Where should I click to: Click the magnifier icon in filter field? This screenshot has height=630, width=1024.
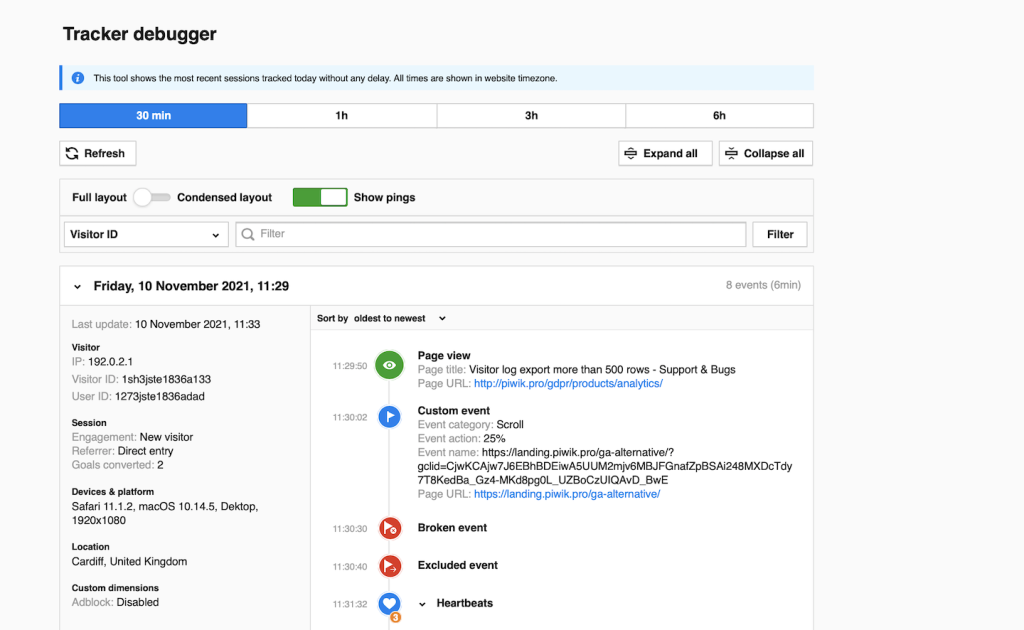(x=248, y=235)
